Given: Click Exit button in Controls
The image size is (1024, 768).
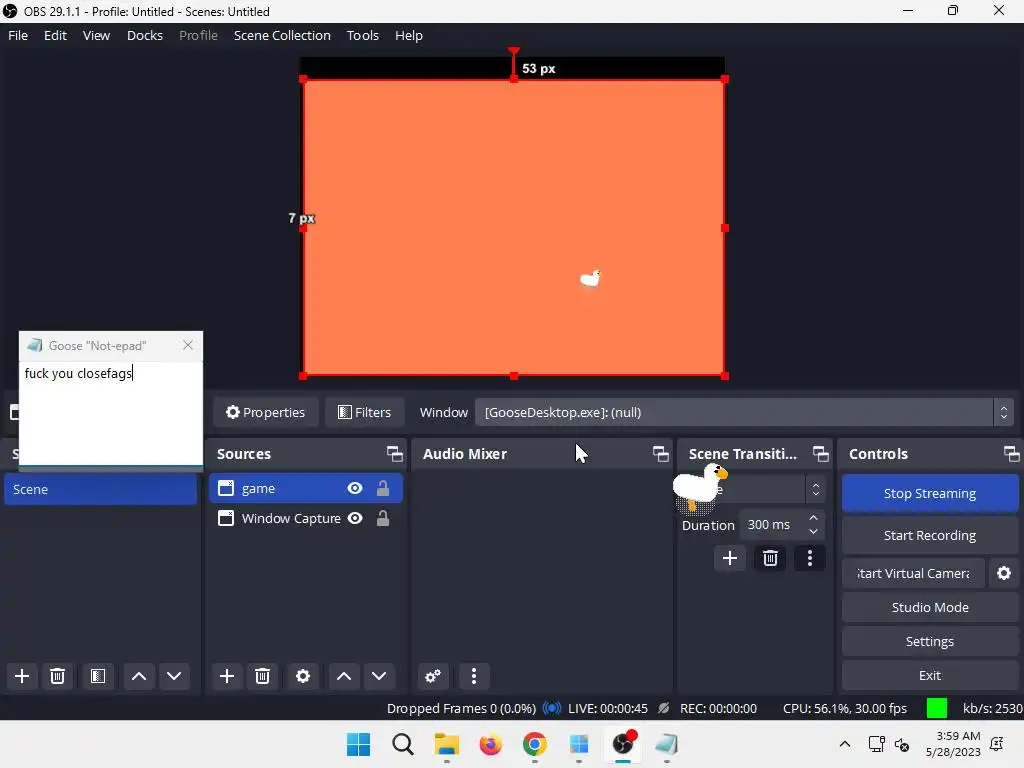Looking at the screenshot, I should coord(930,675).
